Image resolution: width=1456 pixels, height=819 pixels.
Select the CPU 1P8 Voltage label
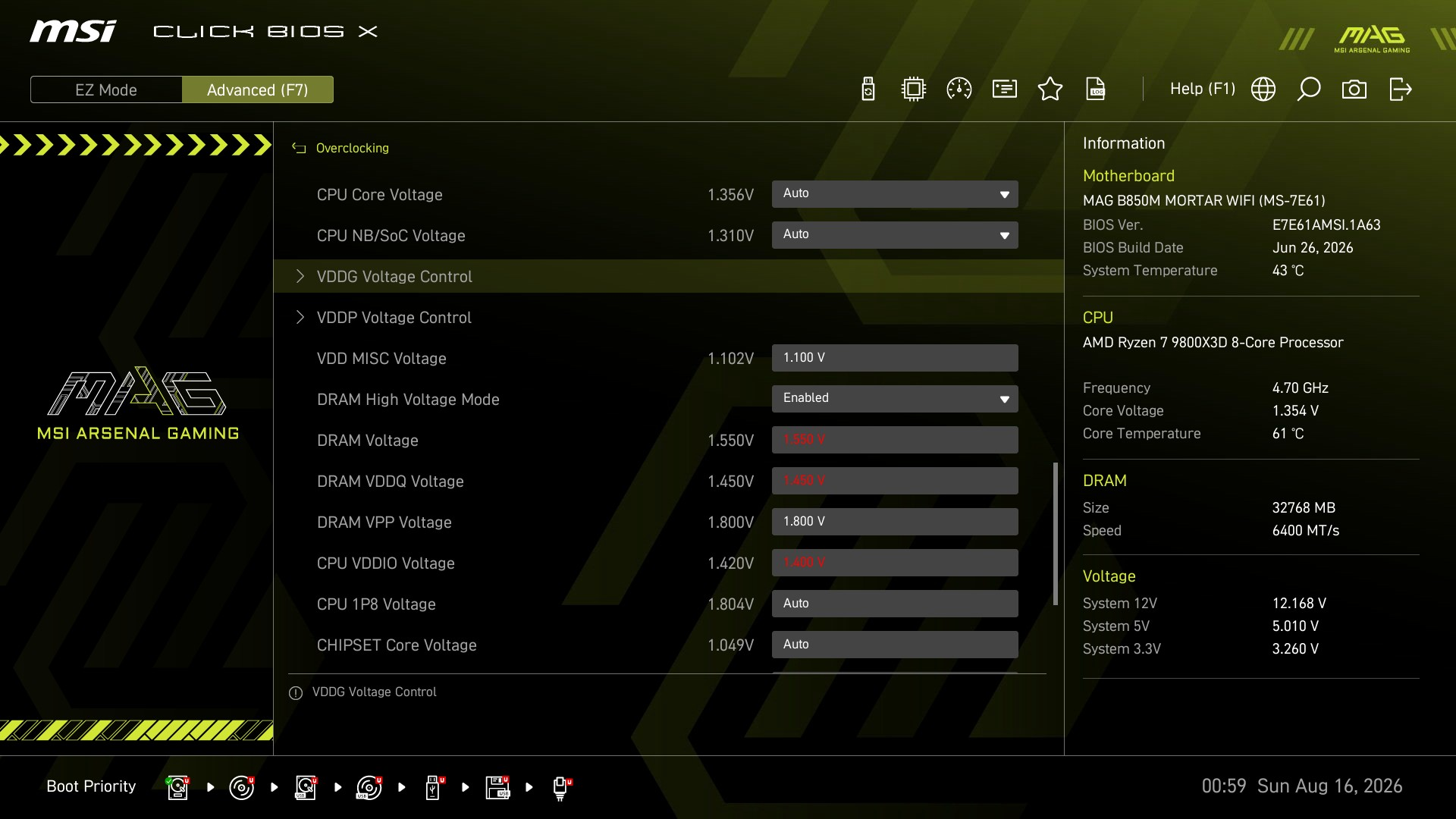coord(376,604)
